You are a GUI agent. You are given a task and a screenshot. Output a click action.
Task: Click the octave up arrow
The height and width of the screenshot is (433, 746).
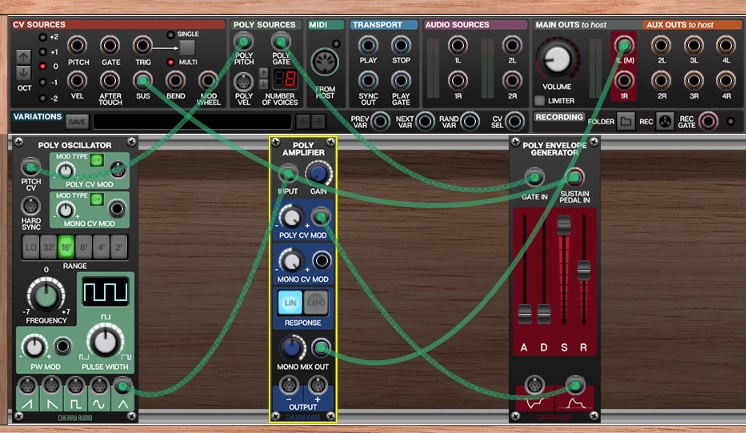point(23,57)
